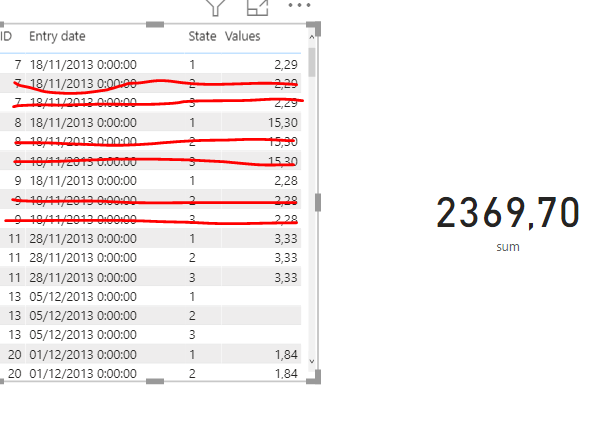The height and width of the screenshot is (428, 610).
Task: Sort by the ID column header
Action: tap(6, 36)
